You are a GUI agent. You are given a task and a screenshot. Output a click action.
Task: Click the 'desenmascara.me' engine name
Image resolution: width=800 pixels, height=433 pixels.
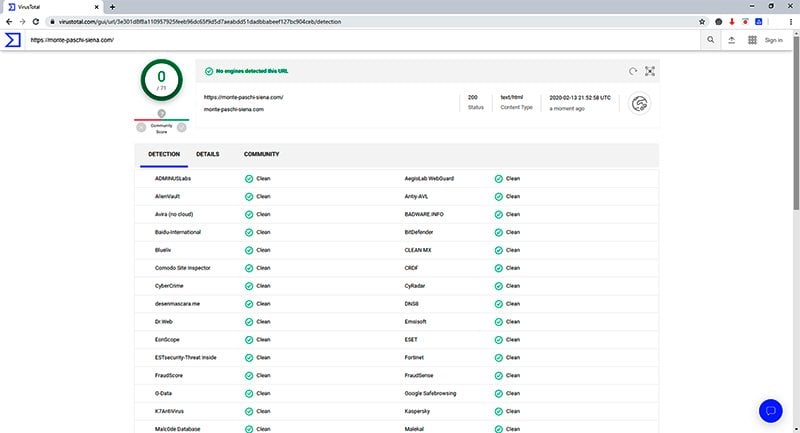coord(177,303)
